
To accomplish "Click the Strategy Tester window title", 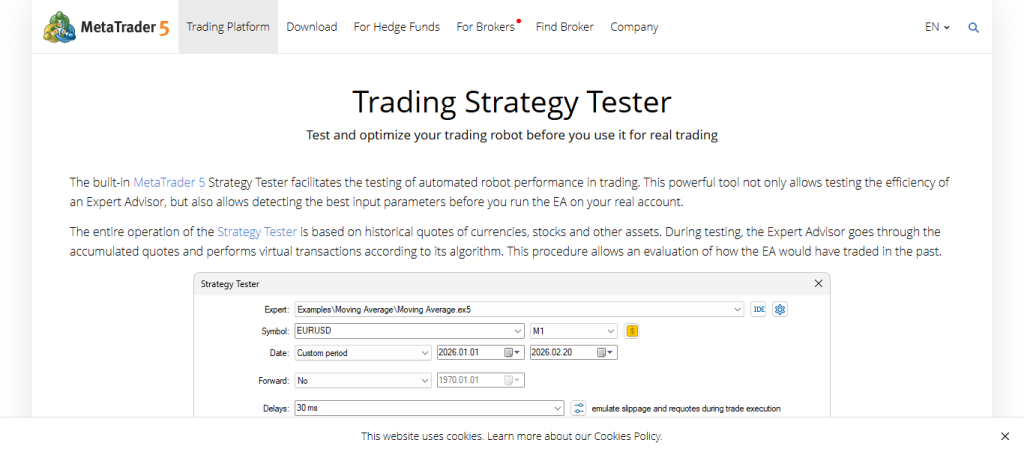I will coord(230,284).
